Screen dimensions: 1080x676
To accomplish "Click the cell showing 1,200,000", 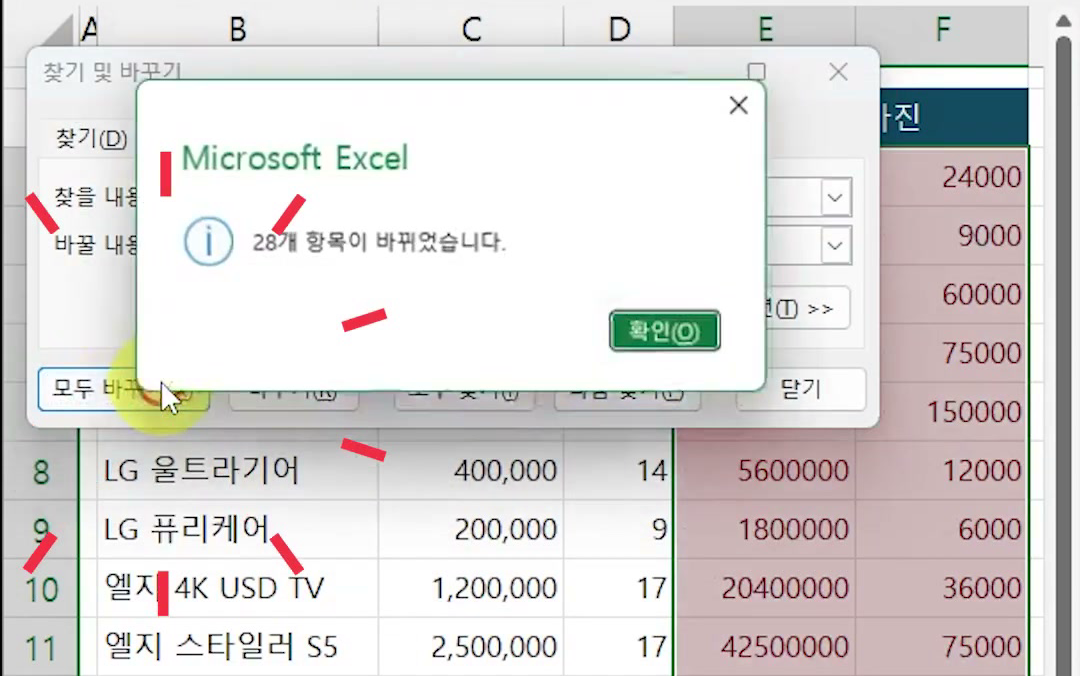I will (471, 588).
